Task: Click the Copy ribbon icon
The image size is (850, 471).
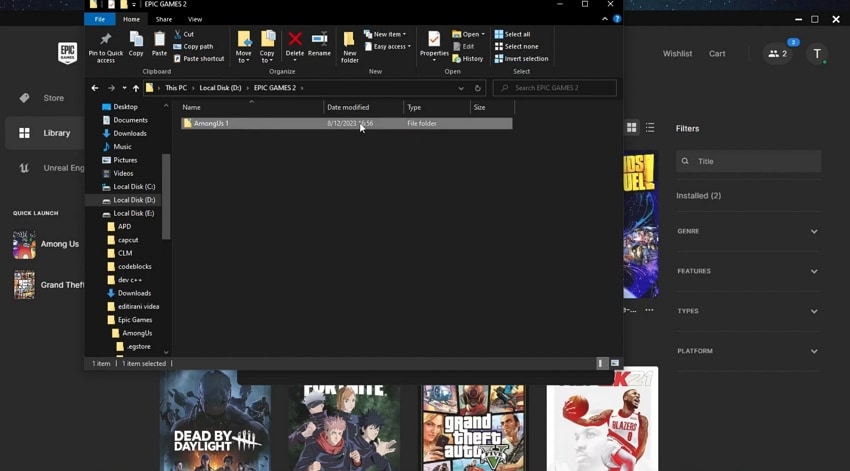Action: (x=136, y=43)
